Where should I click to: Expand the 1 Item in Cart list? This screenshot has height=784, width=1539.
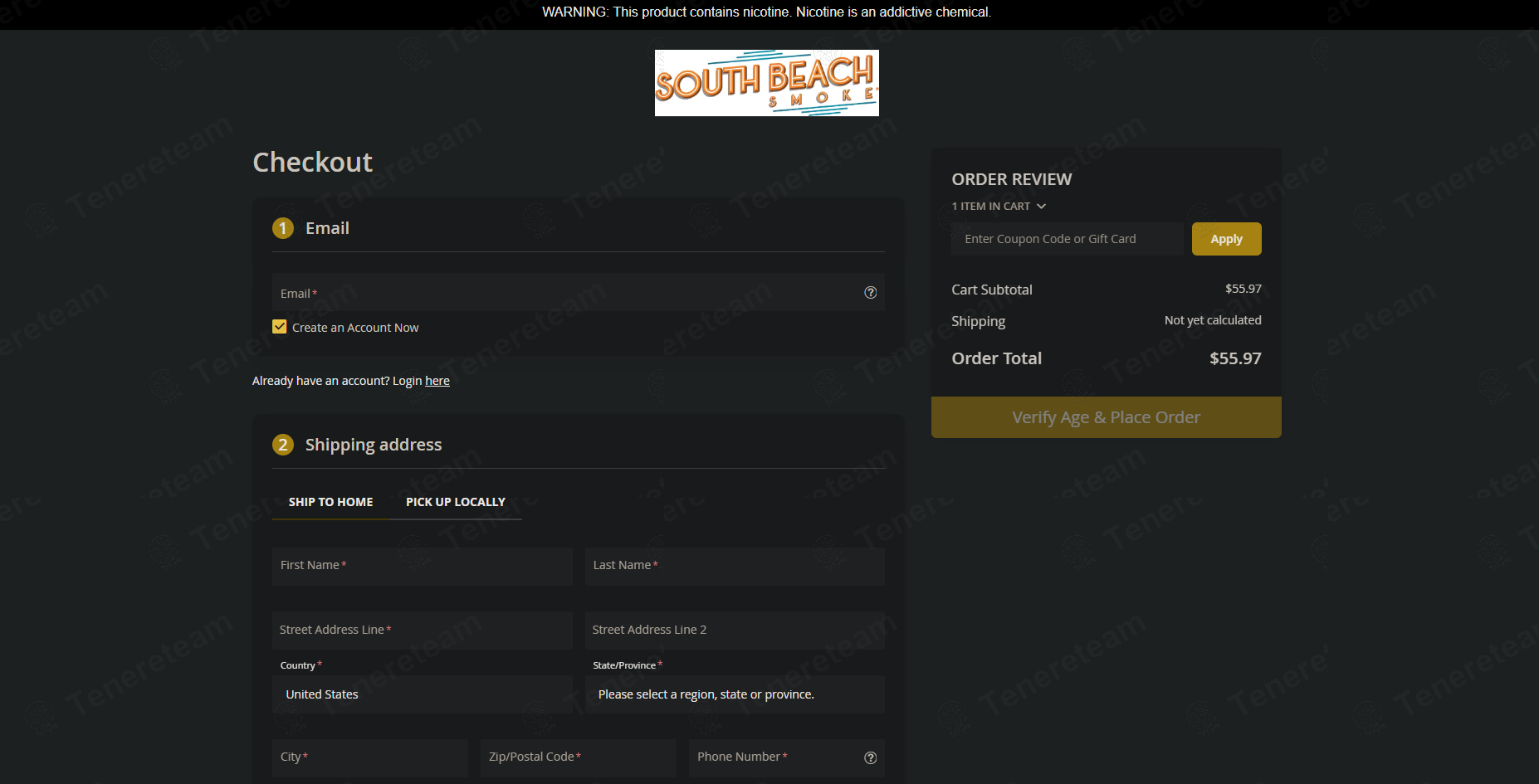tap(999, 206)
